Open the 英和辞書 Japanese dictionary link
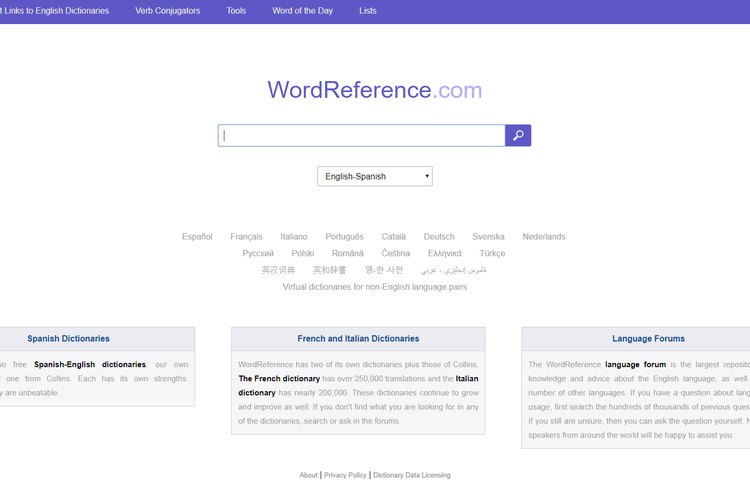The width and height of the screenshot is (750, 500). [x=330, y=270]
